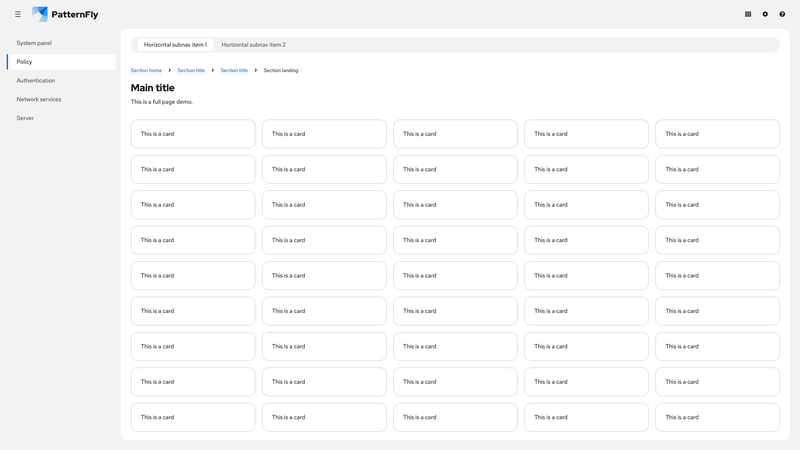
Task: Go to Authentication nav item
Action: [x=62, y=81]
